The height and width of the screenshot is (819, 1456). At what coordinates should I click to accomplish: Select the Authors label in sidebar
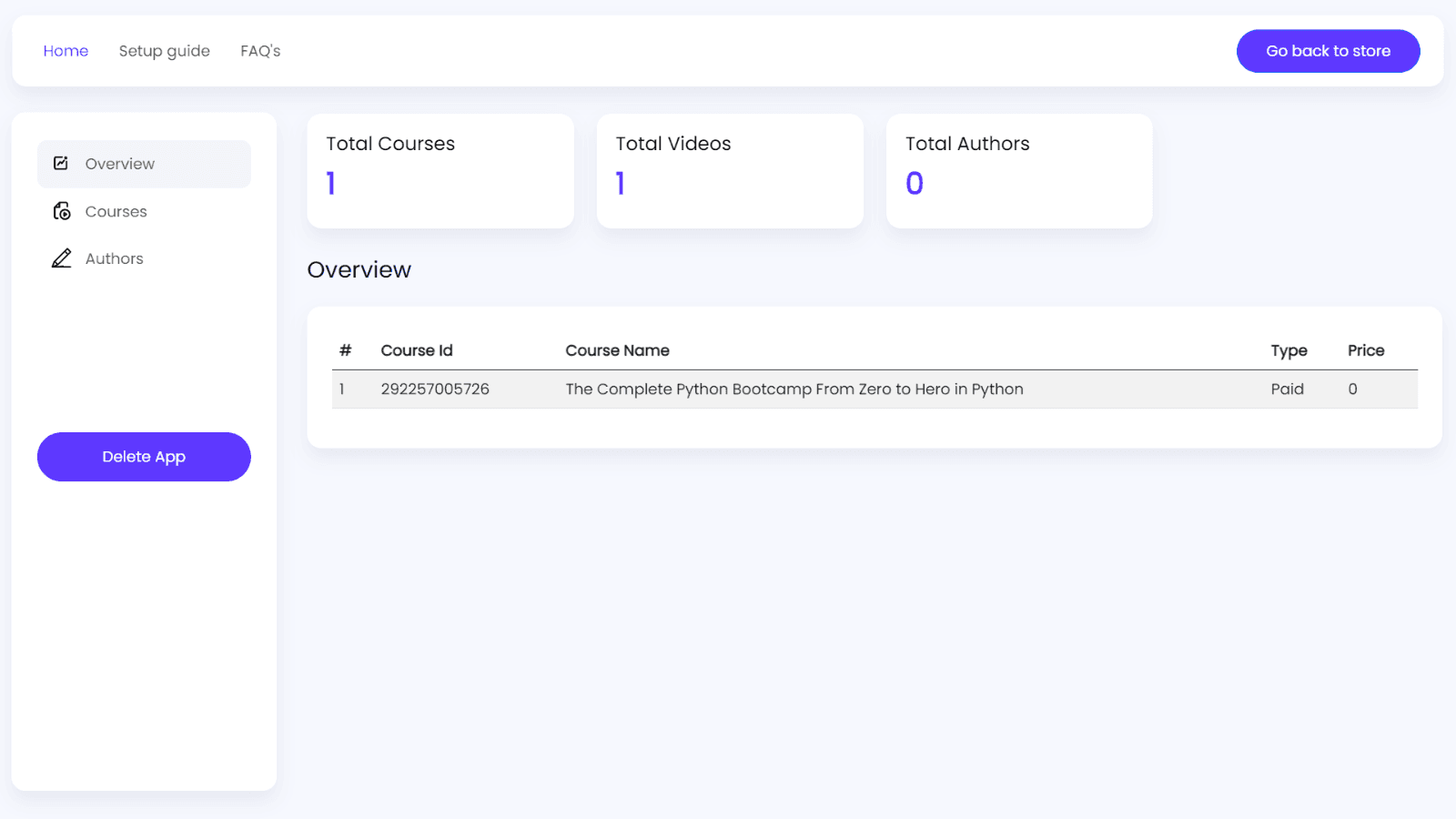tap(114, 258)
